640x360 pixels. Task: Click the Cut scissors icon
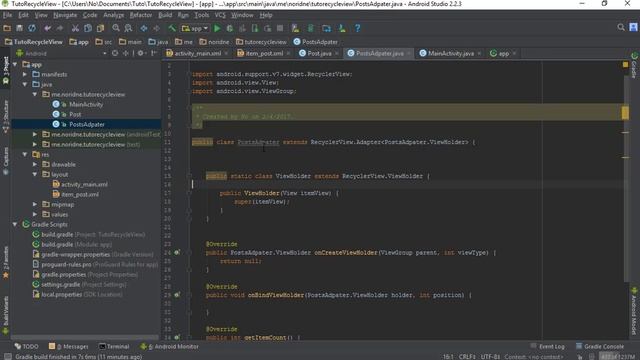pyautogui.click(x=75, y=28)
